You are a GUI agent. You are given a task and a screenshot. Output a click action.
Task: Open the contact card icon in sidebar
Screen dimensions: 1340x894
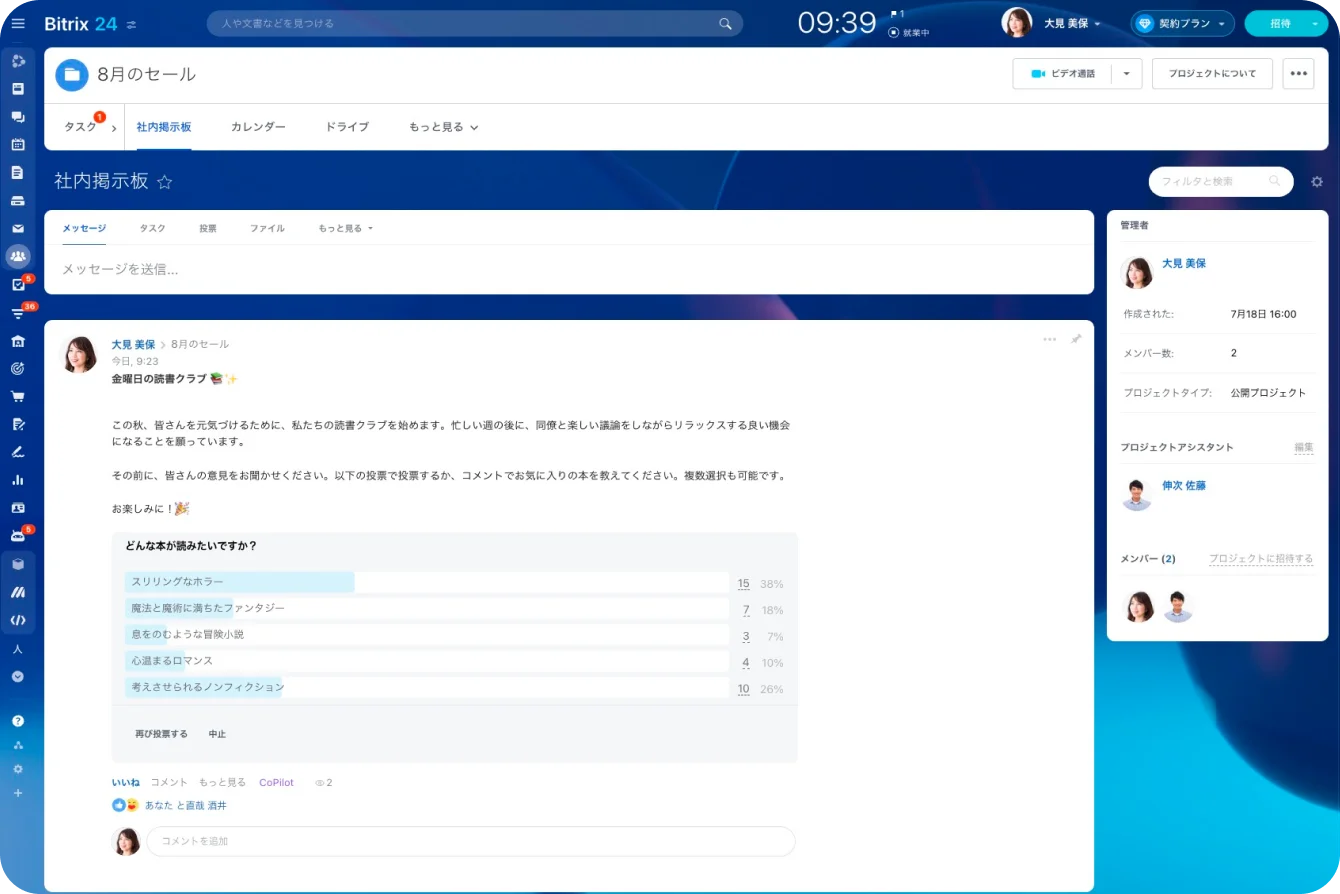tap(18, 508)
